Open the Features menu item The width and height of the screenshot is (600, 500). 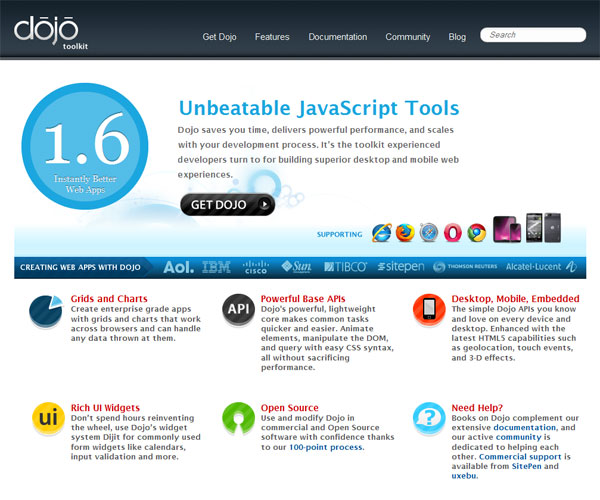tap(272, 37)
